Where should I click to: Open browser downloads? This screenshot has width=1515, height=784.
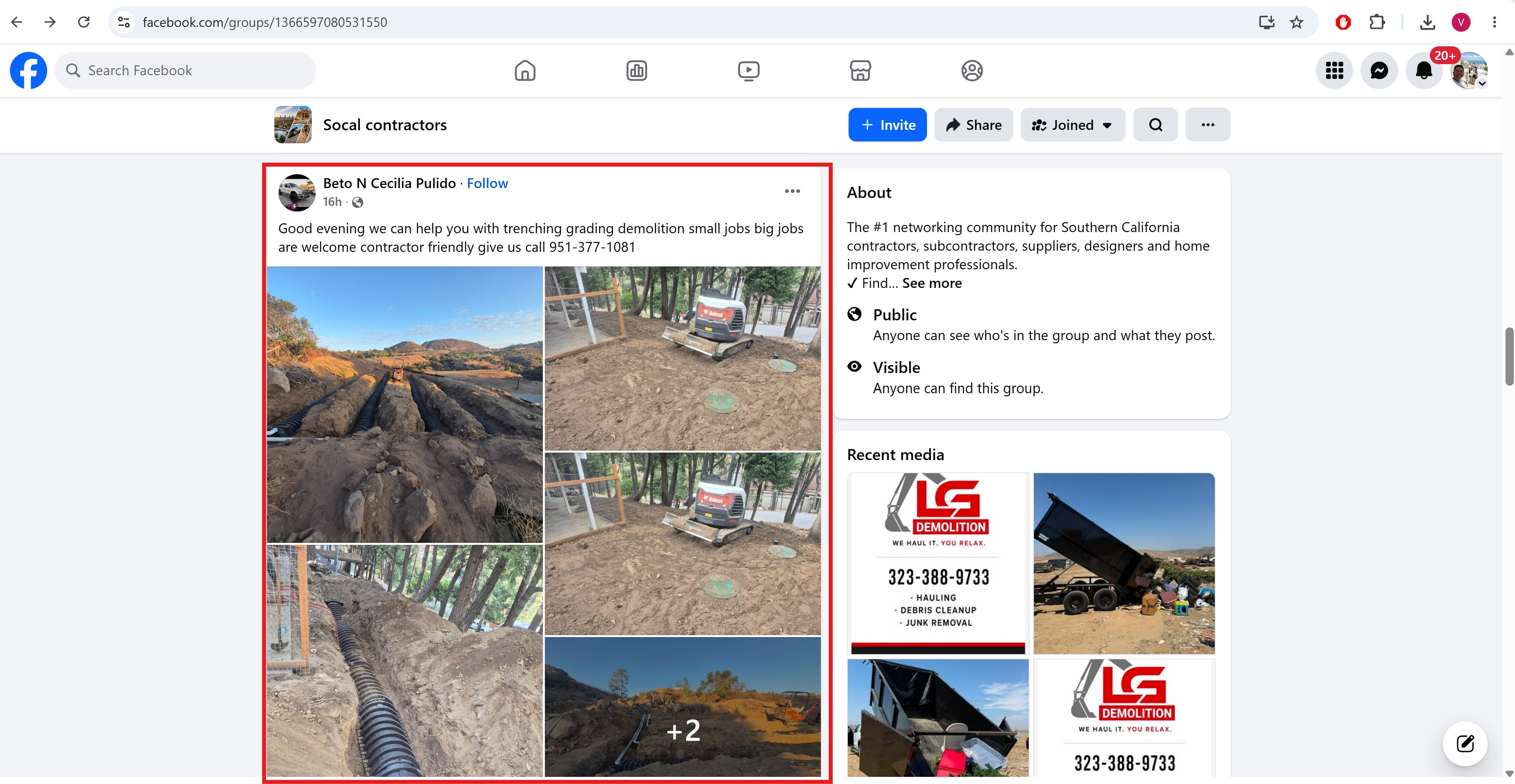(x=1427, y=22)
